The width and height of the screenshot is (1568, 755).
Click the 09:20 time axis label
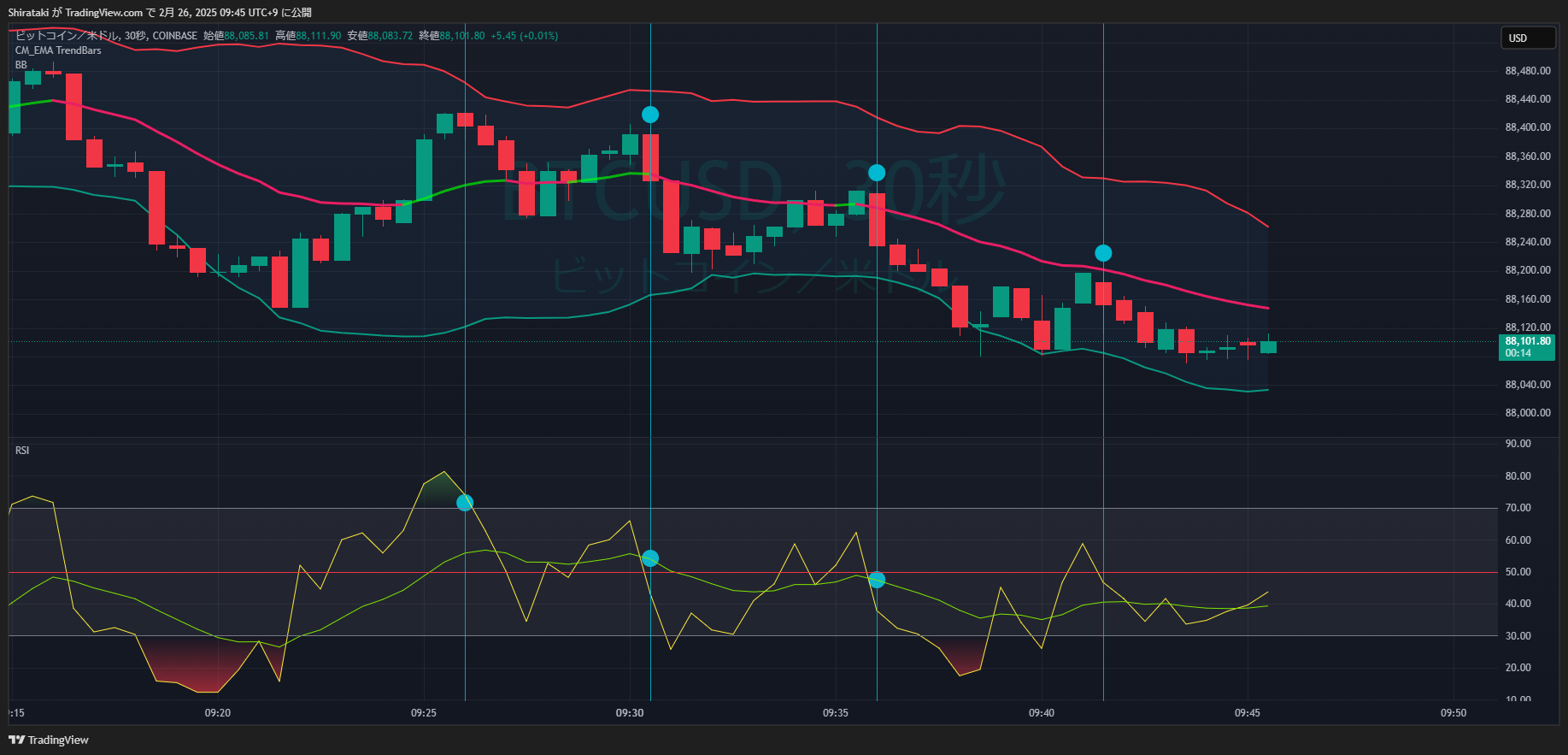pyautogui.click(x=218, y=713)
